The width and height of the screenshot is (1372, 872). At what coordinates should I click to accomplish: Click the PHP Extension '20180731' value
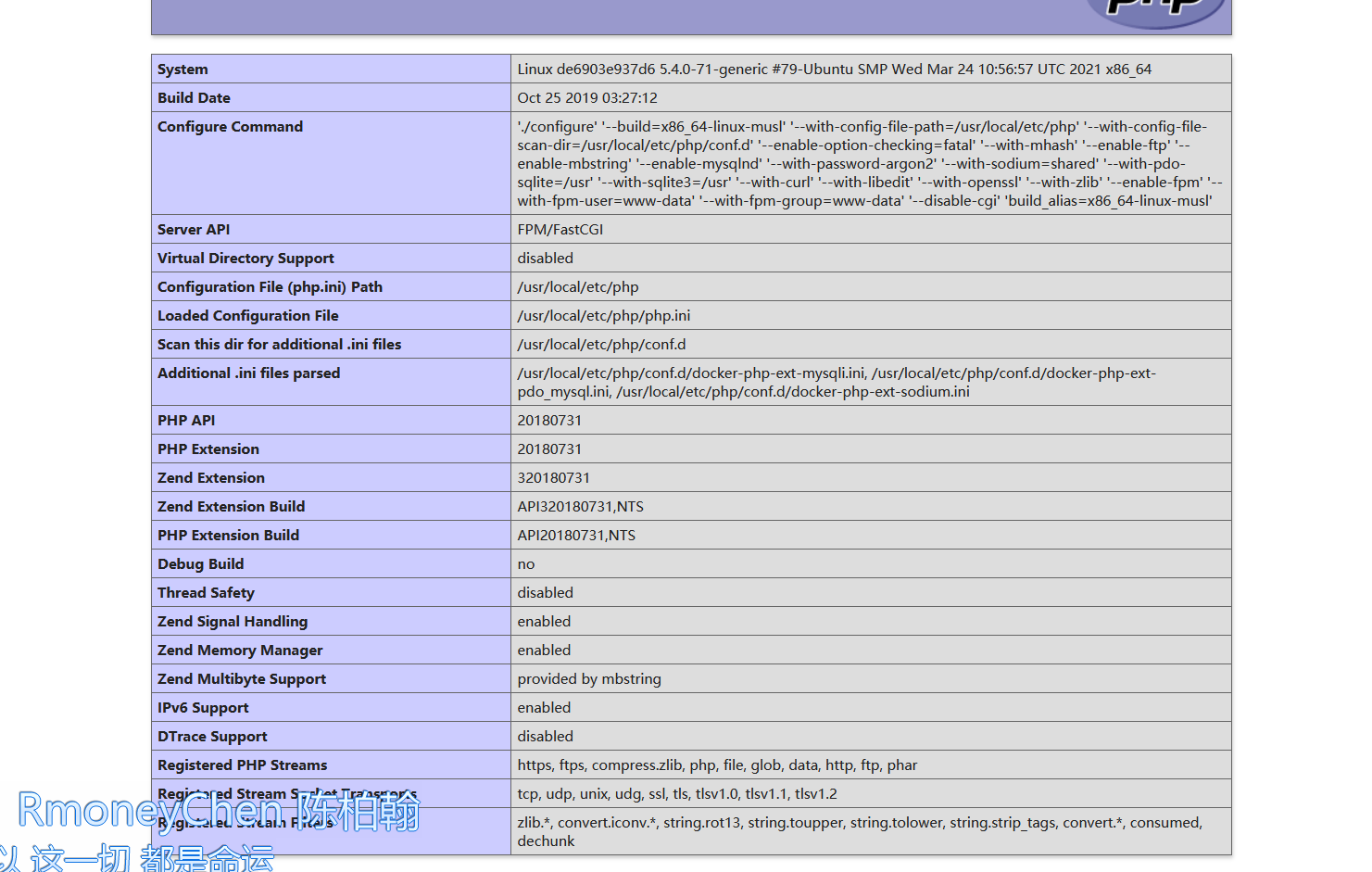point(549,449)
